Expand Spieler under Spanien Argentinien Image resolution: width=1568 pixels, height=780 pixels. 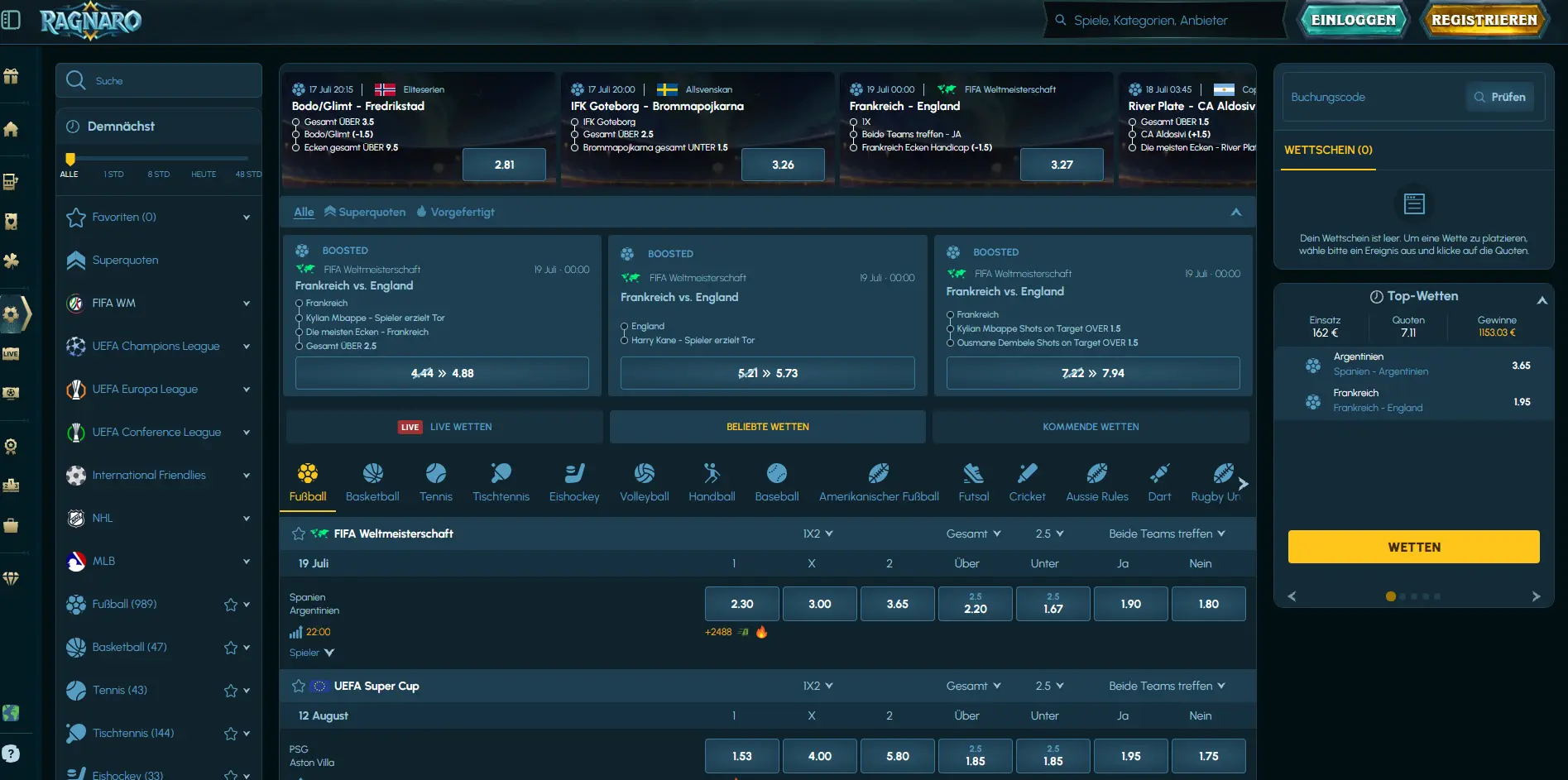coord(312,653)
